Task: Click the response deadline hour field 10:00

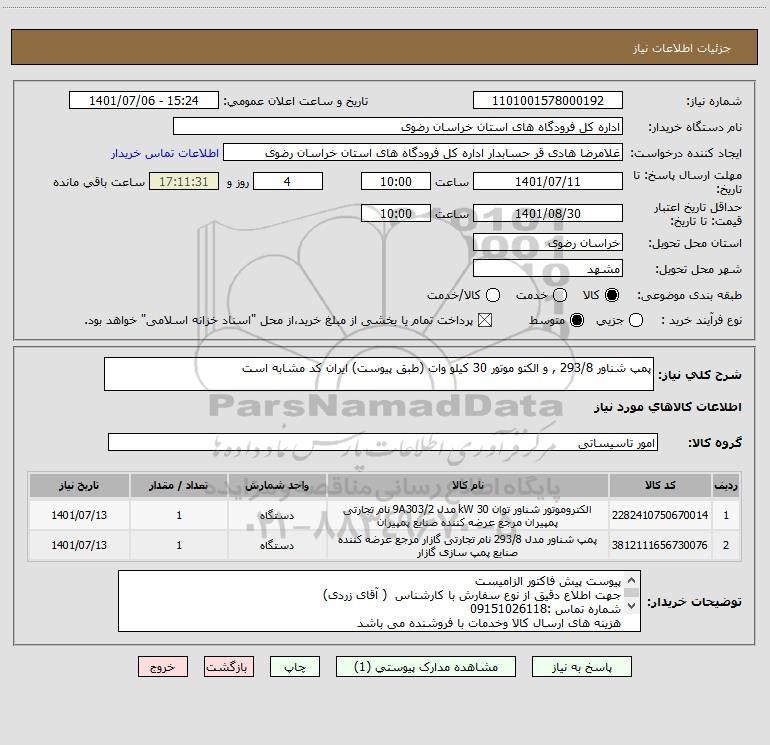Action: pos(396,181)
